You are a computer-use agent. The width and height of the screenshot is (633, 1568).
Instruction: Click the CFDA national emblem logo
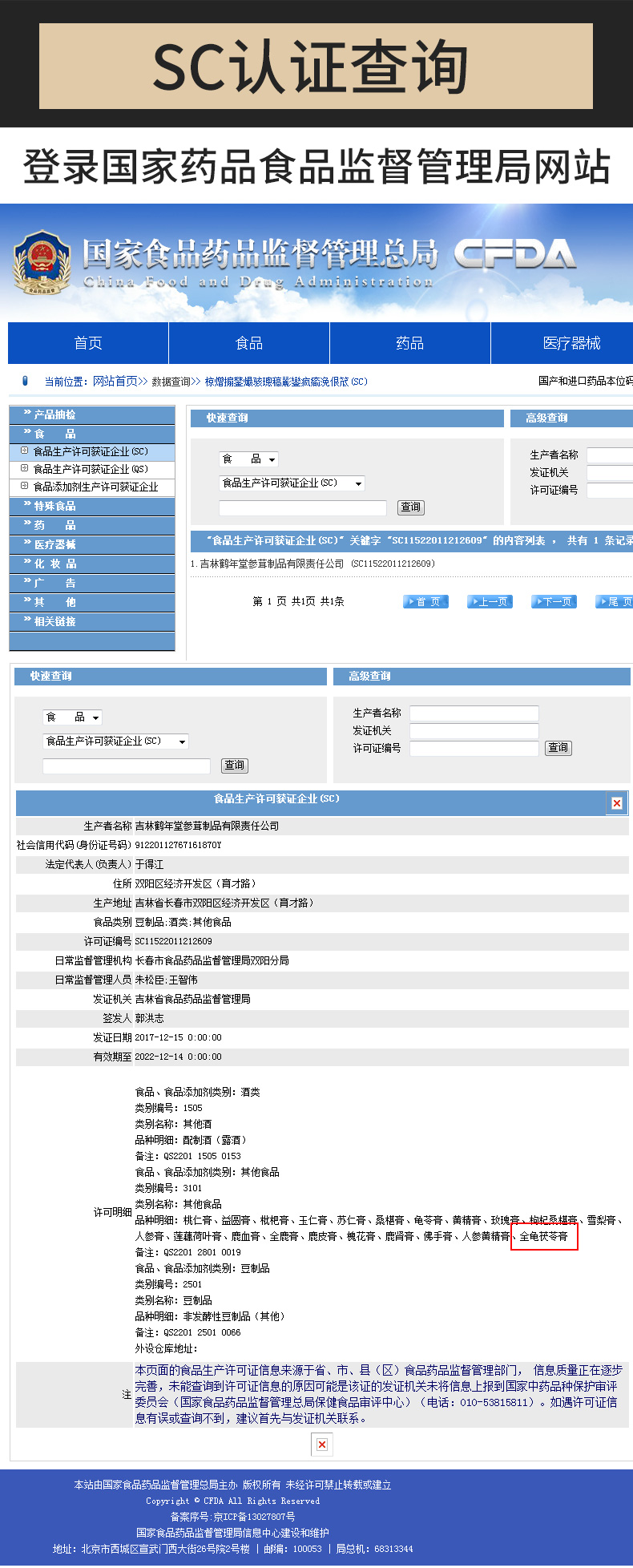pyautogui.click(x=42, y=263)
